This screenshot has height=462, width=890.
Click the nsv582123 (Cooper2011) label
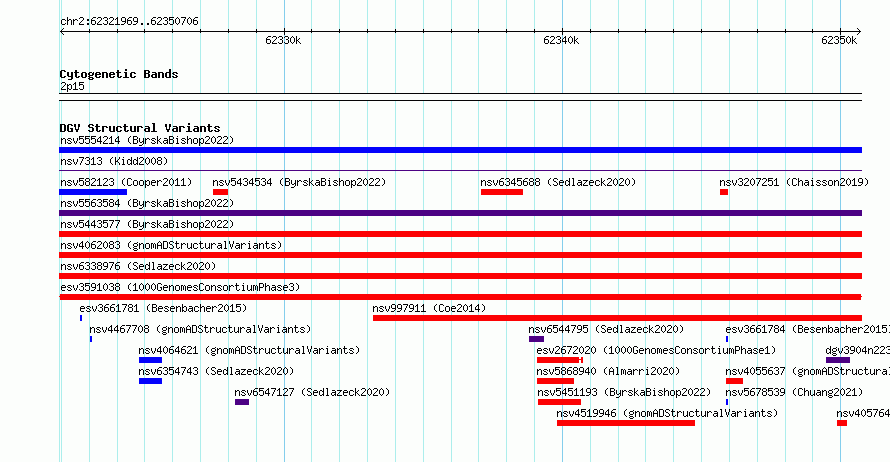tap(126, 182)
